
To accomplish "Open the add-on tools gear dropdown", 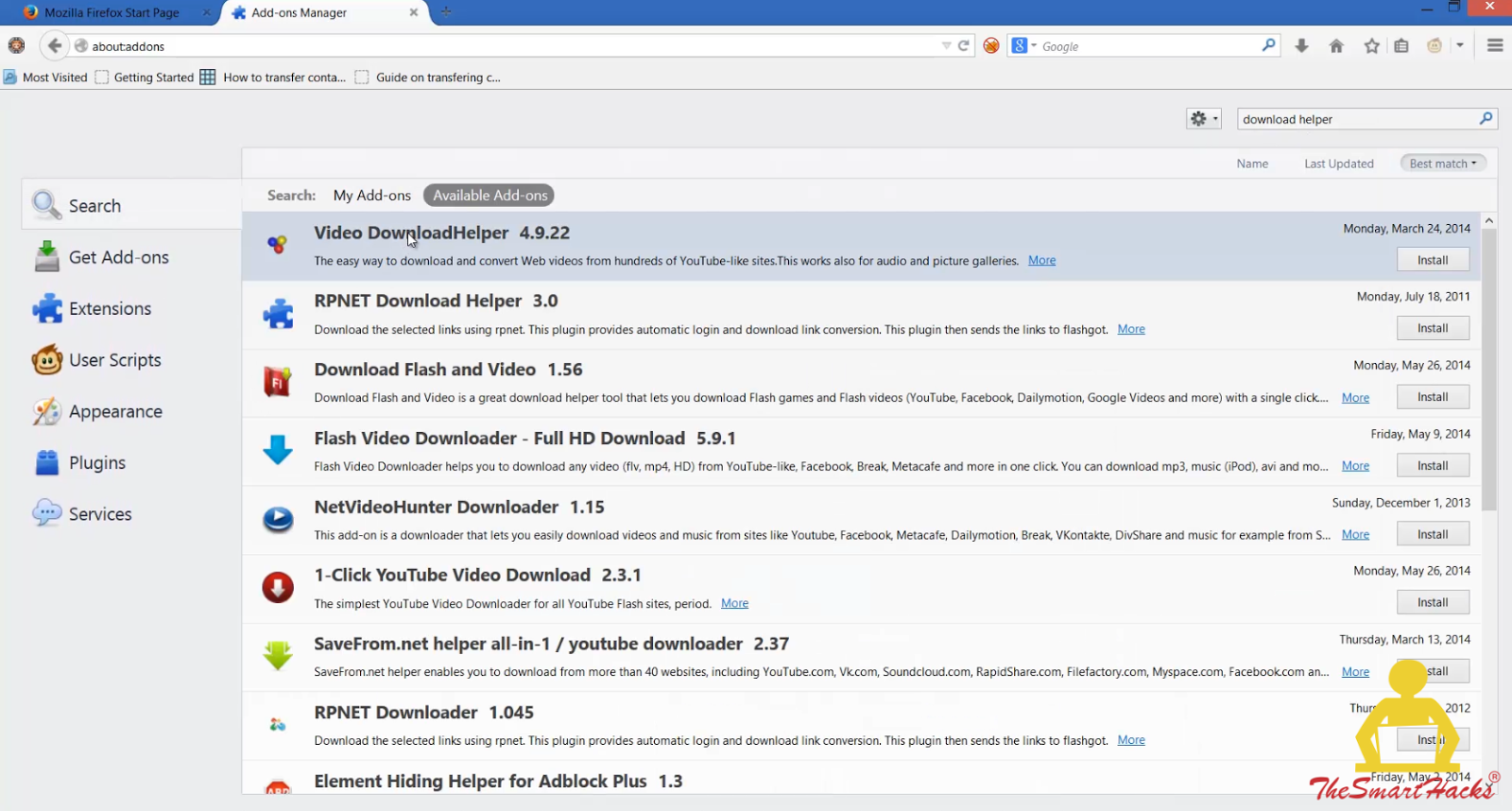I will click(1204, 118).
